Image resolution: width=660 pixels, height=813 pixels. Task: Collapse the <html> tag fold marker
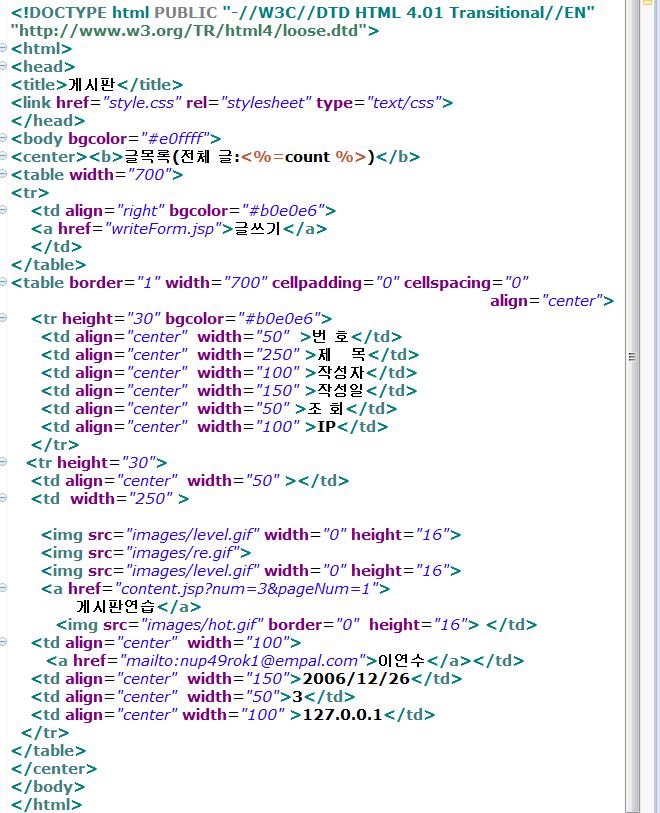point(3,48)
